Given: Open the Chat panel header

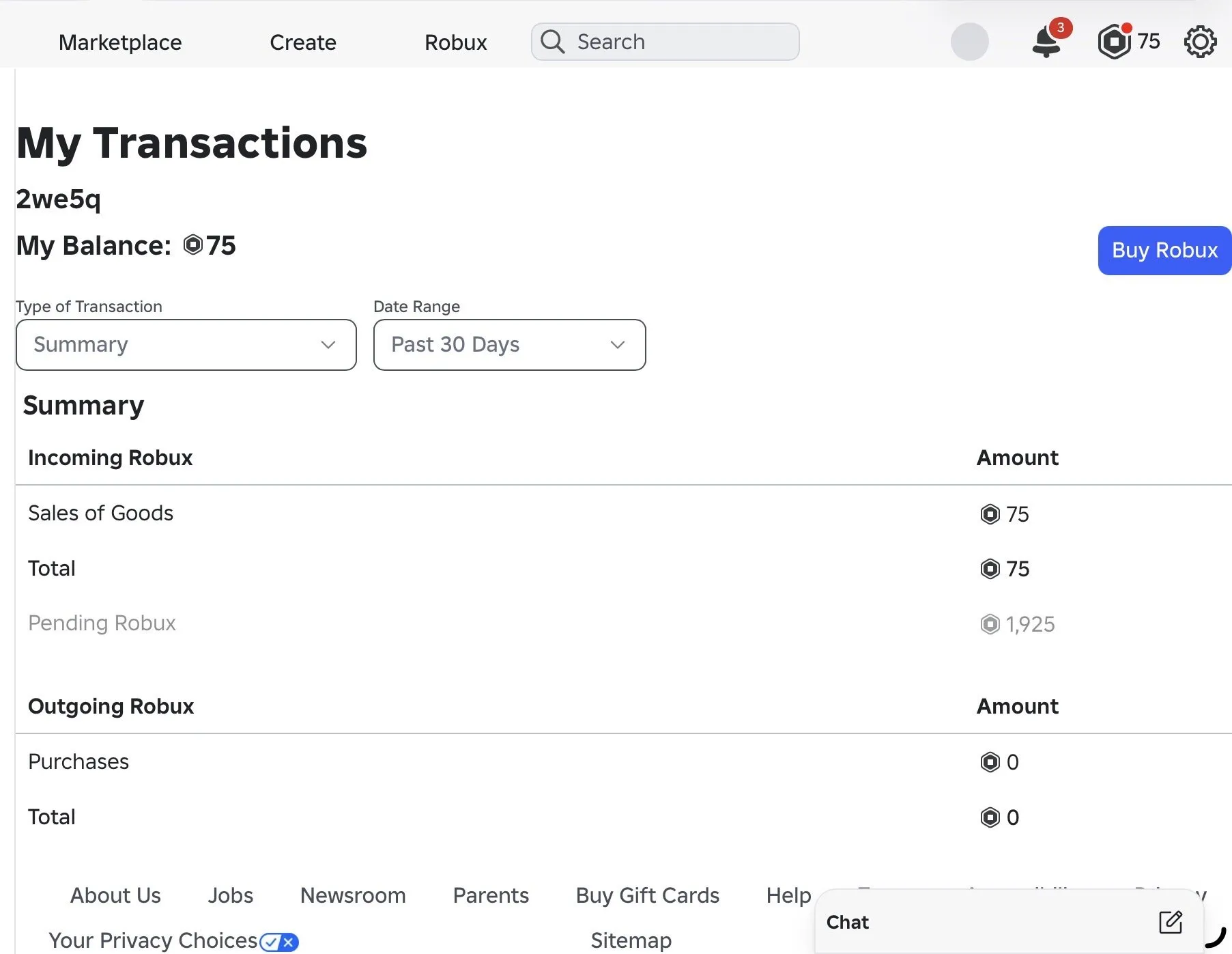Looking at the screenshot, I should pyautogui.click(x=1009, y=922).
